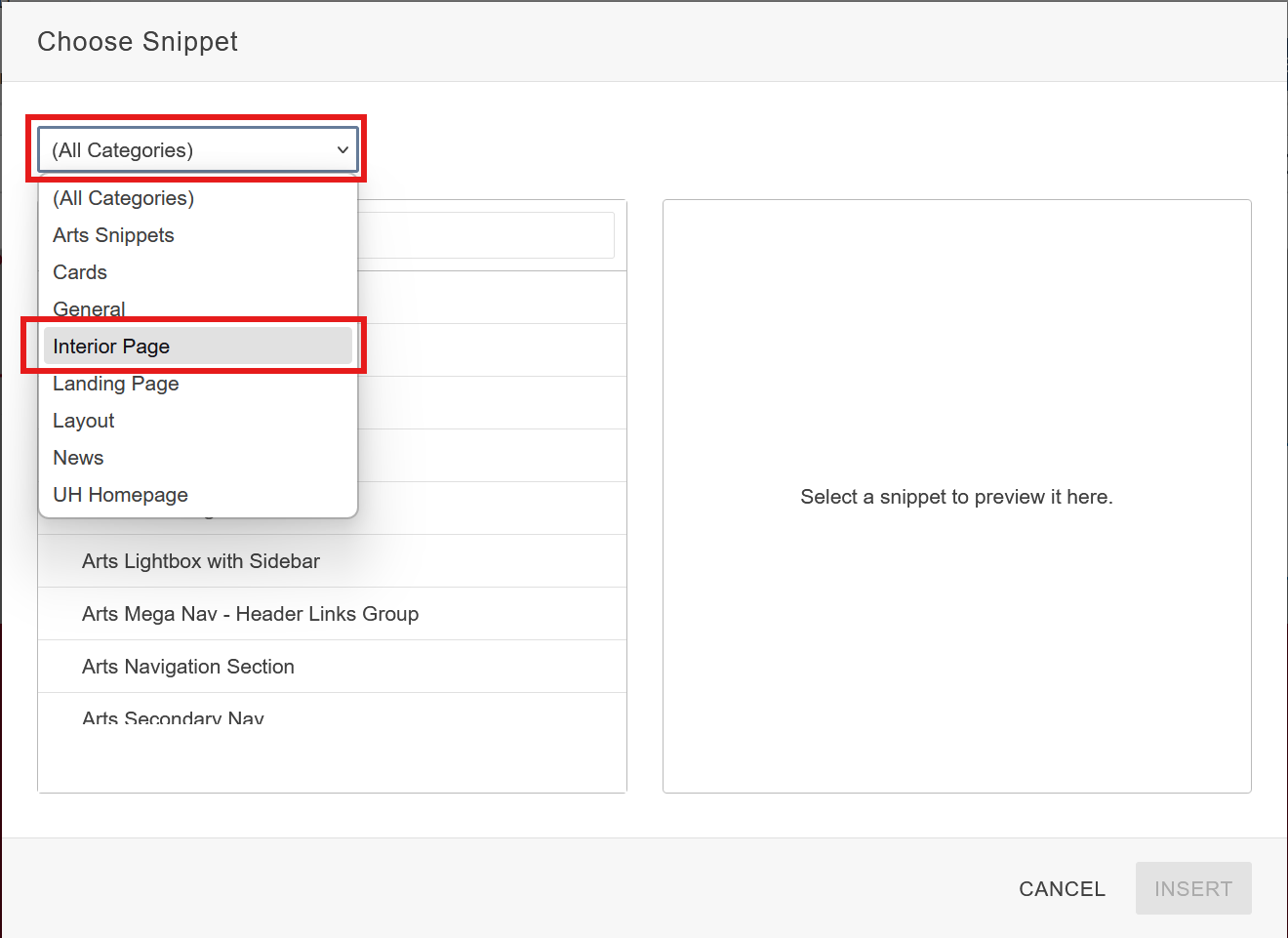Screen dimensions: 1288x938
Task: Select the Cards category option
Action: pos(80,272)
